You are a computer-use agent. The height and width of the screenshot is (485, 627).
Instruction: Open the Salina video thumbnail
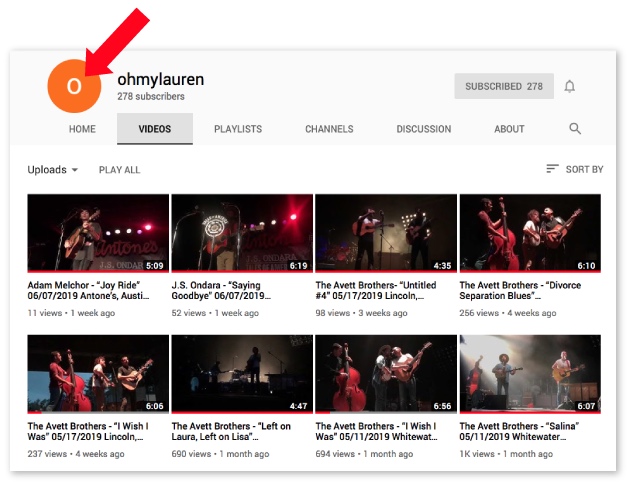click(x=530, y=374)
